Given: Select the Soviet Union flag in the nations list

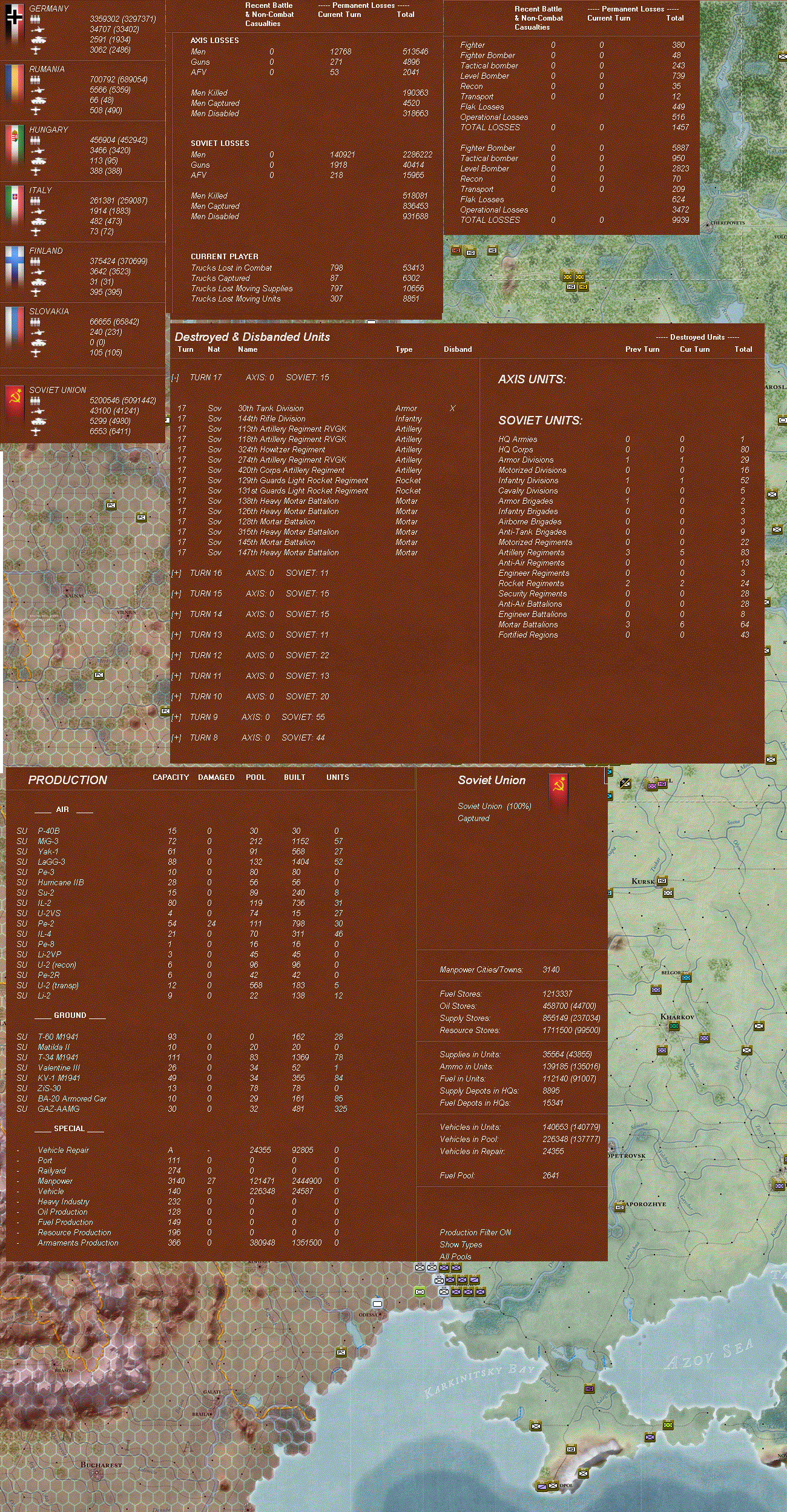Looking at the screenshot, I should (14, 404).
